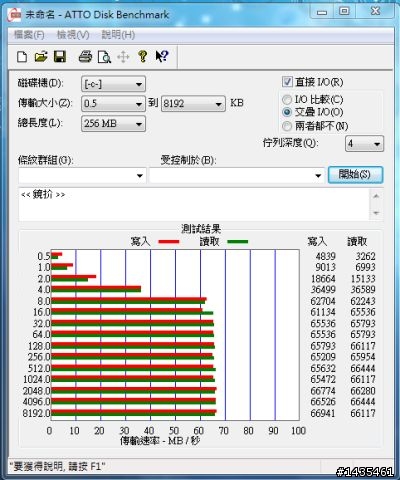Screen dimensions: 400x480
Task: Open the 說明(H) menu
Action: [118, 35]
